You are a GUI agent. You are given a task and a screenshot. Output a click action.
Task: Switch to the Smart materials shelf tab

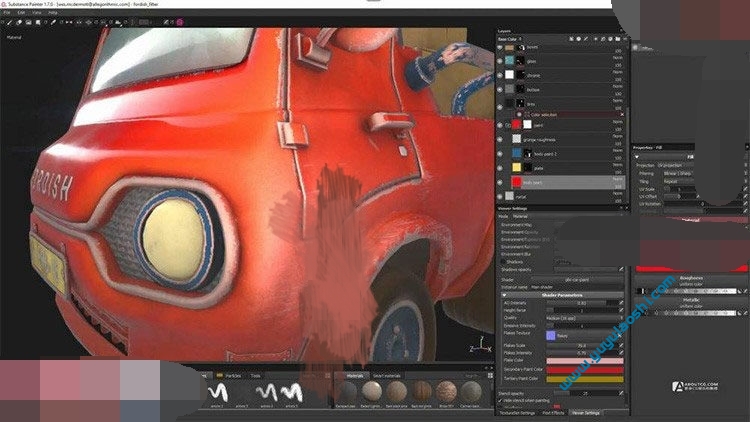(x=386, y=376)
